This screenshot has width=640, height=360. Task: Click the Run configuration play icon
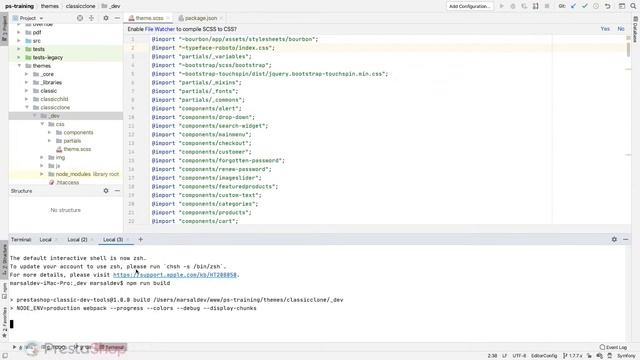(502, 6)
